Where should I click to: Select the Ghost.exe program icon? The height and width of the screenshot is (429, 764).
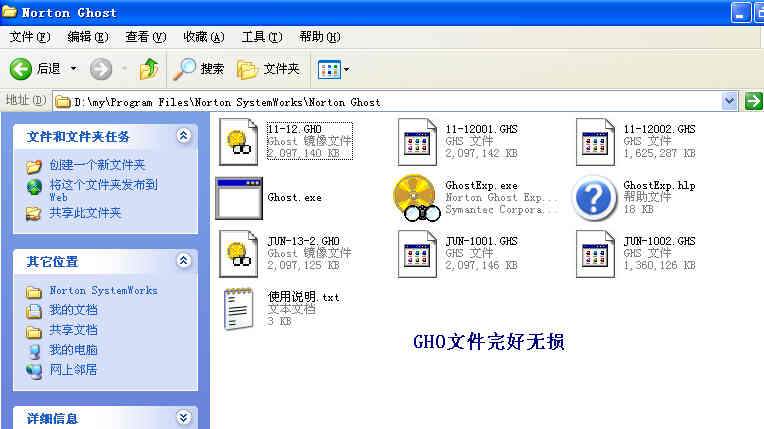coord(239,198)
